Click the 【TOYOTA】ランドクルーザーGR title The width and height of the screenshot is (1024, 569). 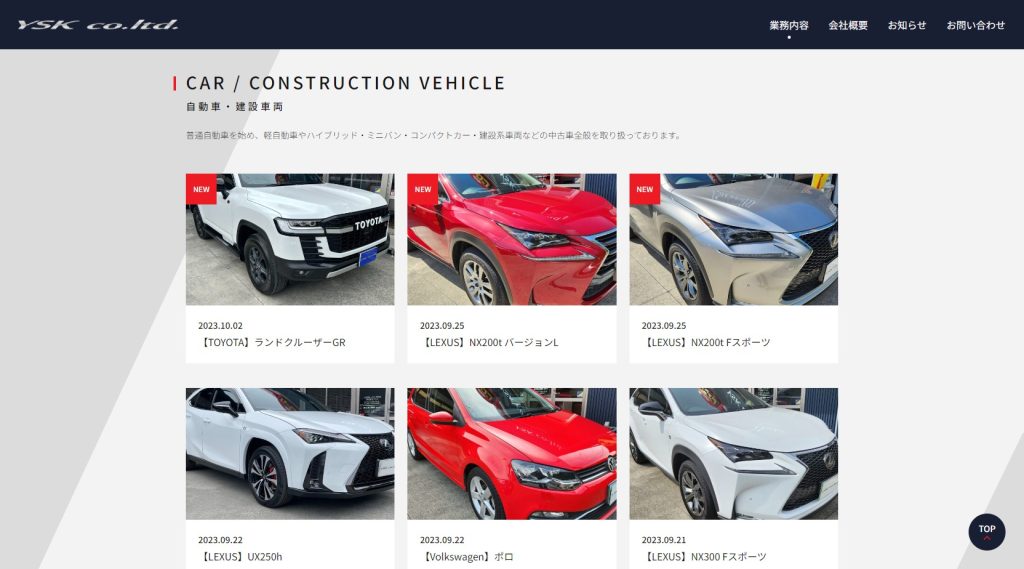point(272,342)
